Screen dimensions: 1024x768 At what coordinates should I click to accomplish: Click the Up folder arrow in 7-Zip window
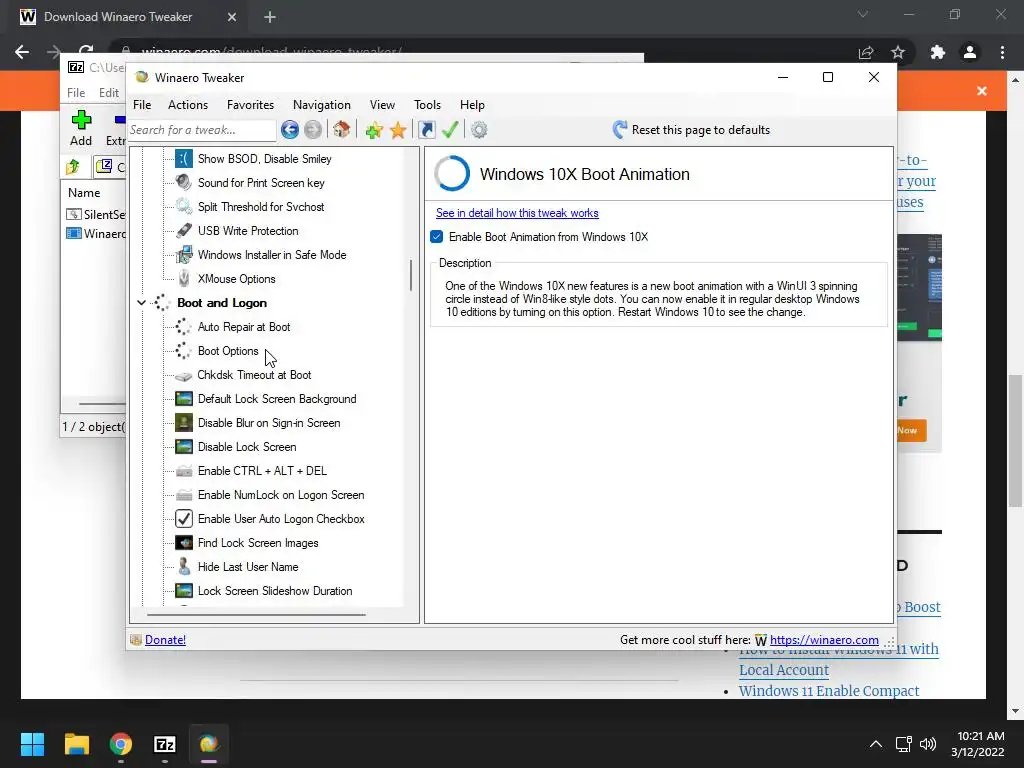pyautogui.click(x=73, y=167)
